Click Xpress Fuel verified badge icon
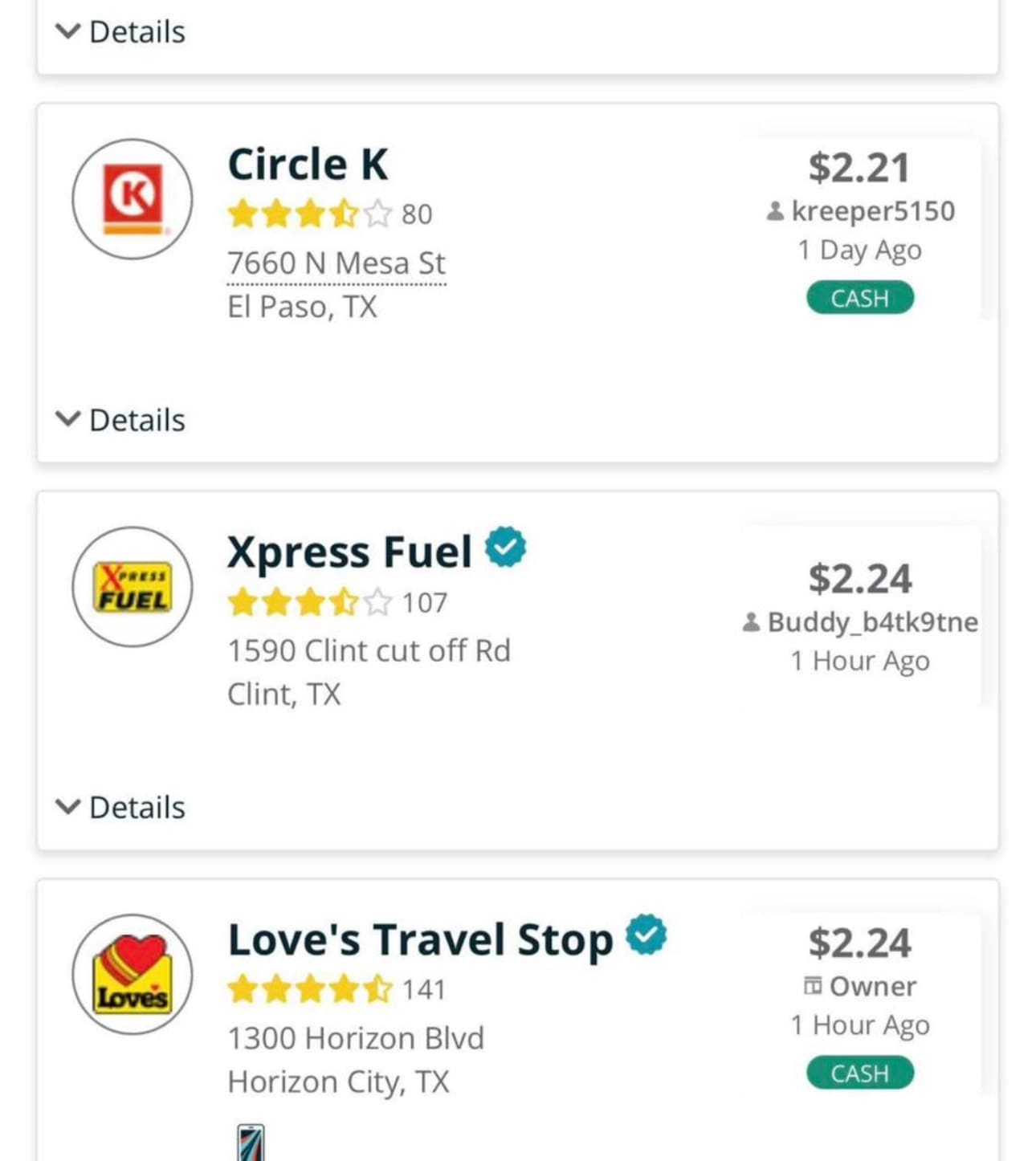Image resolution: width=1036 pixels, height=1161 pixels. click(x=505, y=548)
